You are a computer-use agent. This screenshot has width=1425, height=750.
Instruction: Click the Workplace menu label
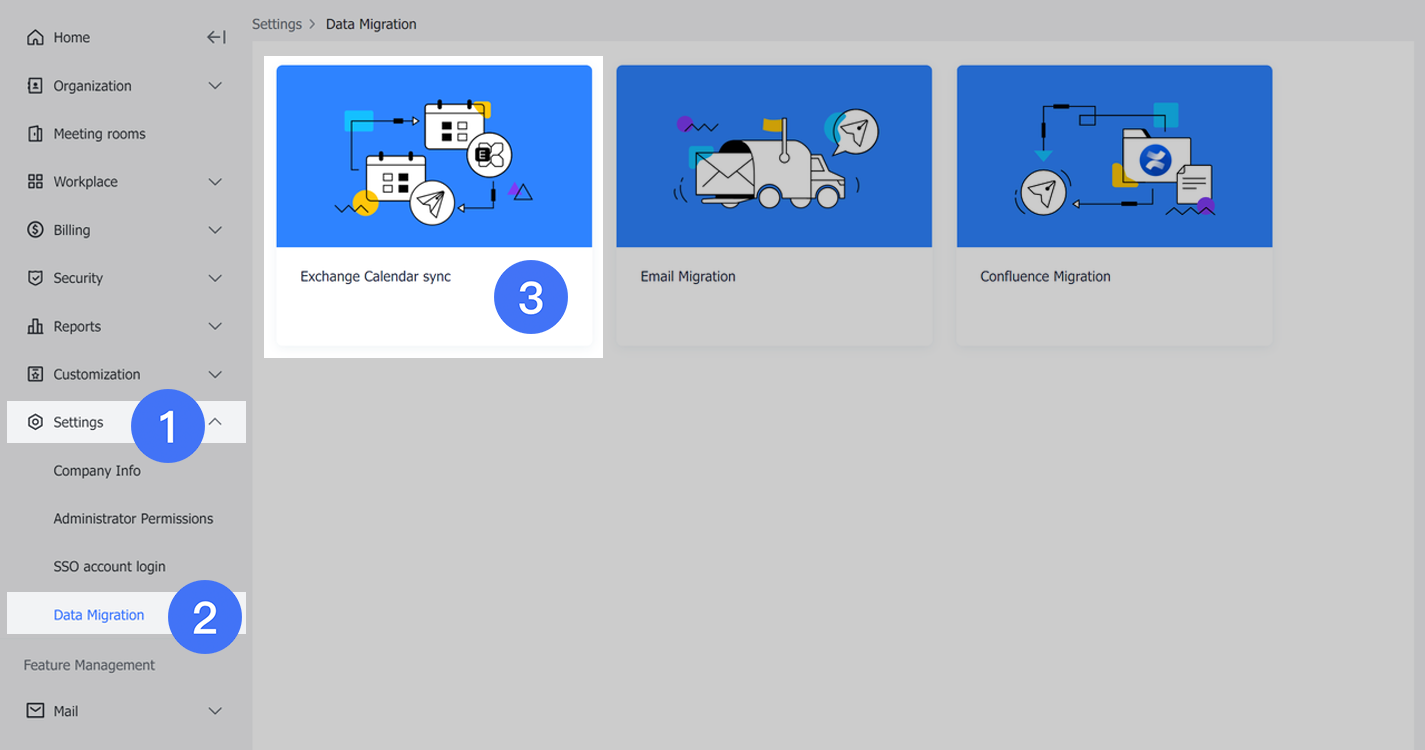coord(85,182)
